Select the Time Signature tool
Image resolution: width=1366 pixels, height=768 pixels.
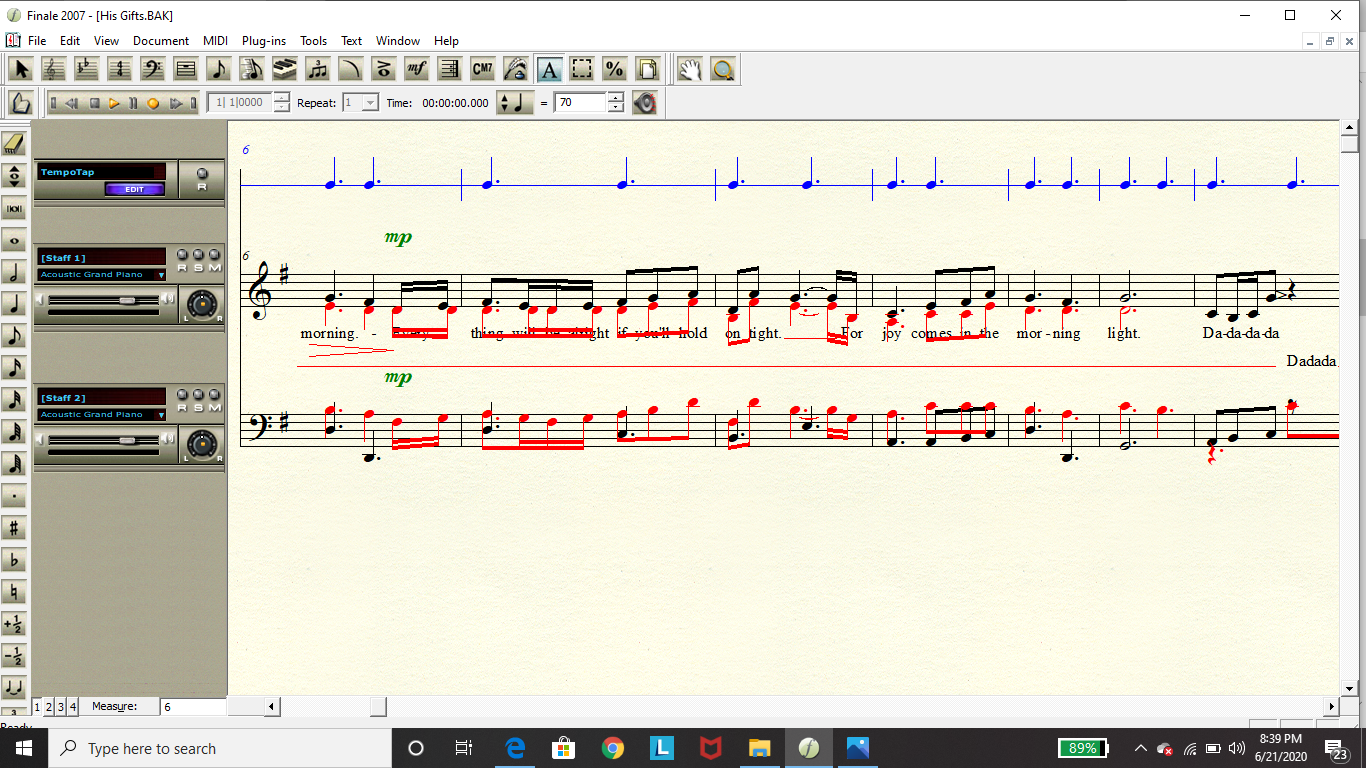[119, 69]
